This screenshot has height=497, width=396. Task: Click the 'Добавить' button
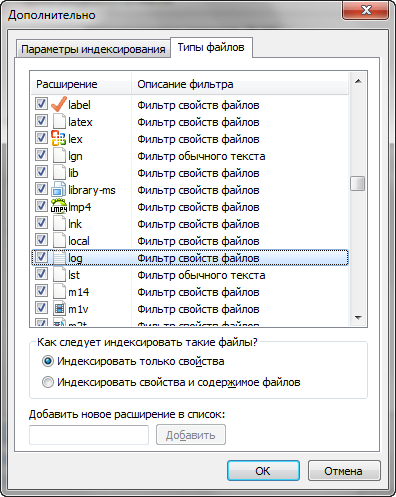(191, 435)
